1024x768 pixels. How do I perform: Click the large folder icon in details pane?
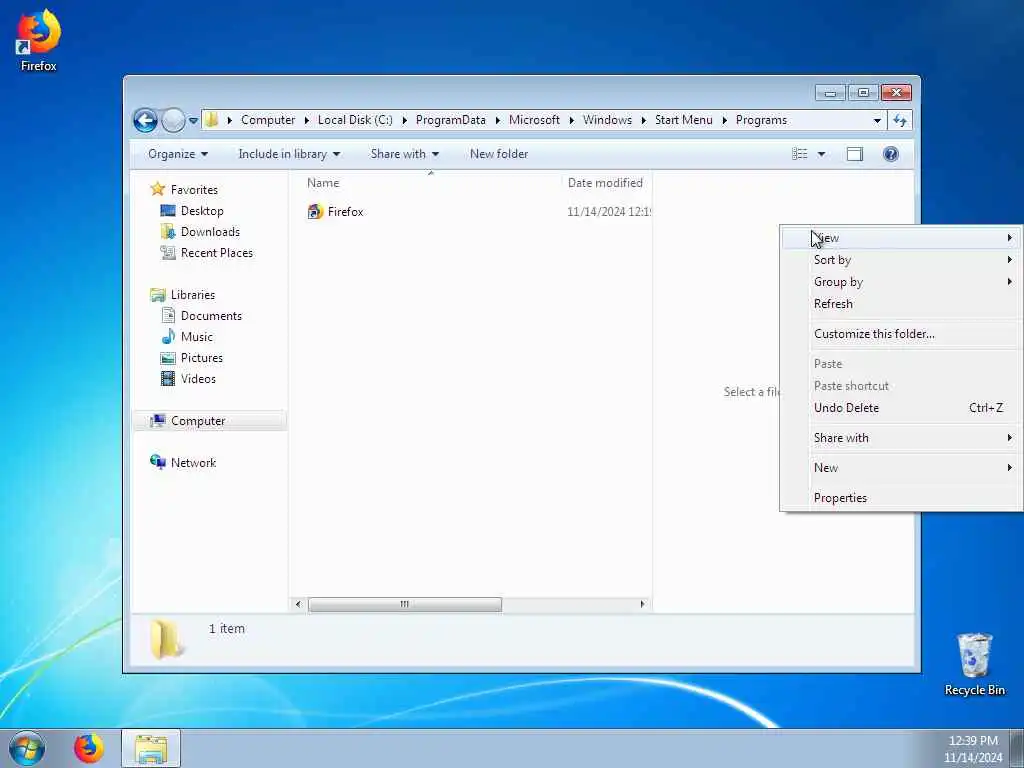167,639
